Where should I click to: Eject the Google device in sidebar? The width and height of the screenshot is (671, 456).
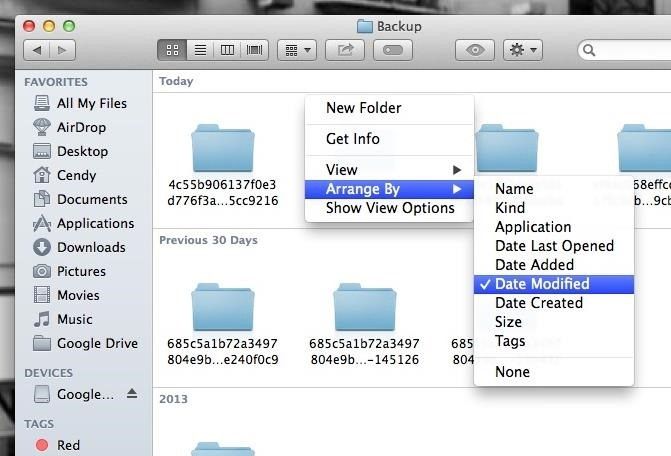[132, 394]
